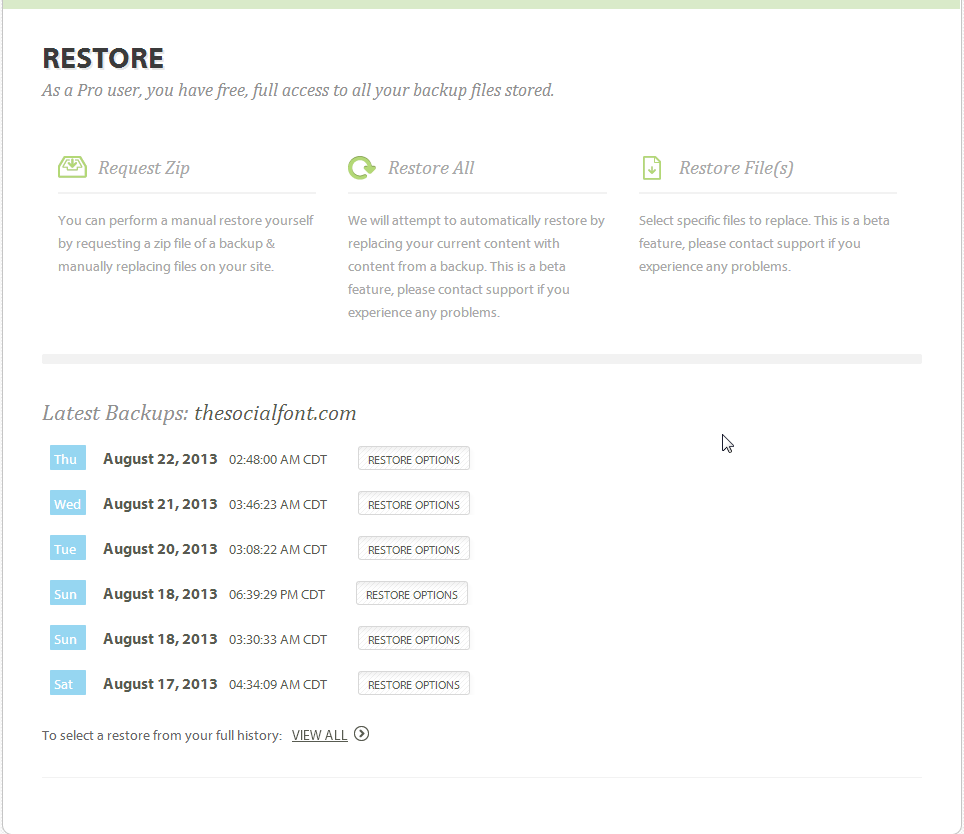Click the 'Latest Backups: thesocialfont.com' heading
Viewport: 964px width, 834px height.
(199, 413)
